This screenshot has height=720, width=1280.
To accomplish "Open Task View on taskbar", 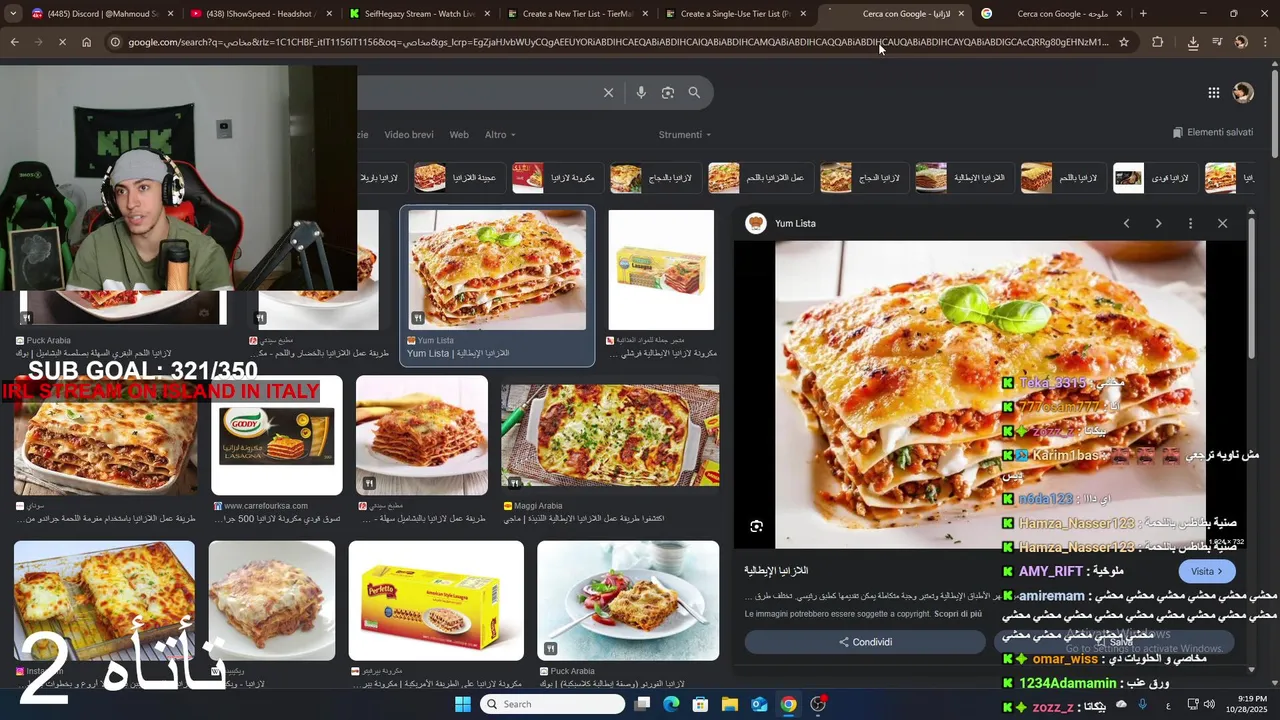I will 642,704.
